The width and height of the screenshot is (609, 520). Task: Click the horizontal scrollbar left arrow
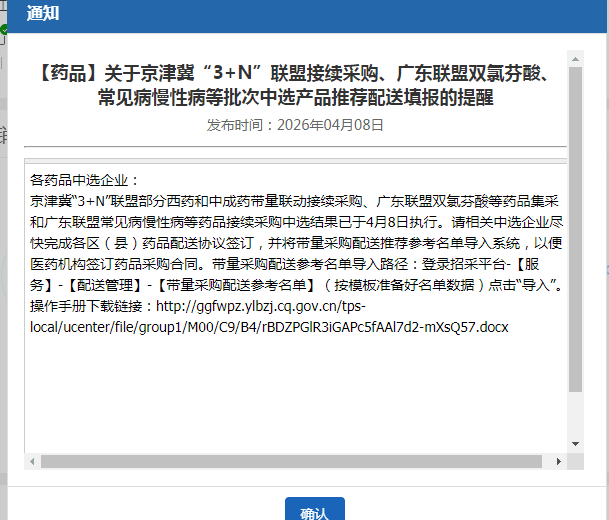click(33, 461)
